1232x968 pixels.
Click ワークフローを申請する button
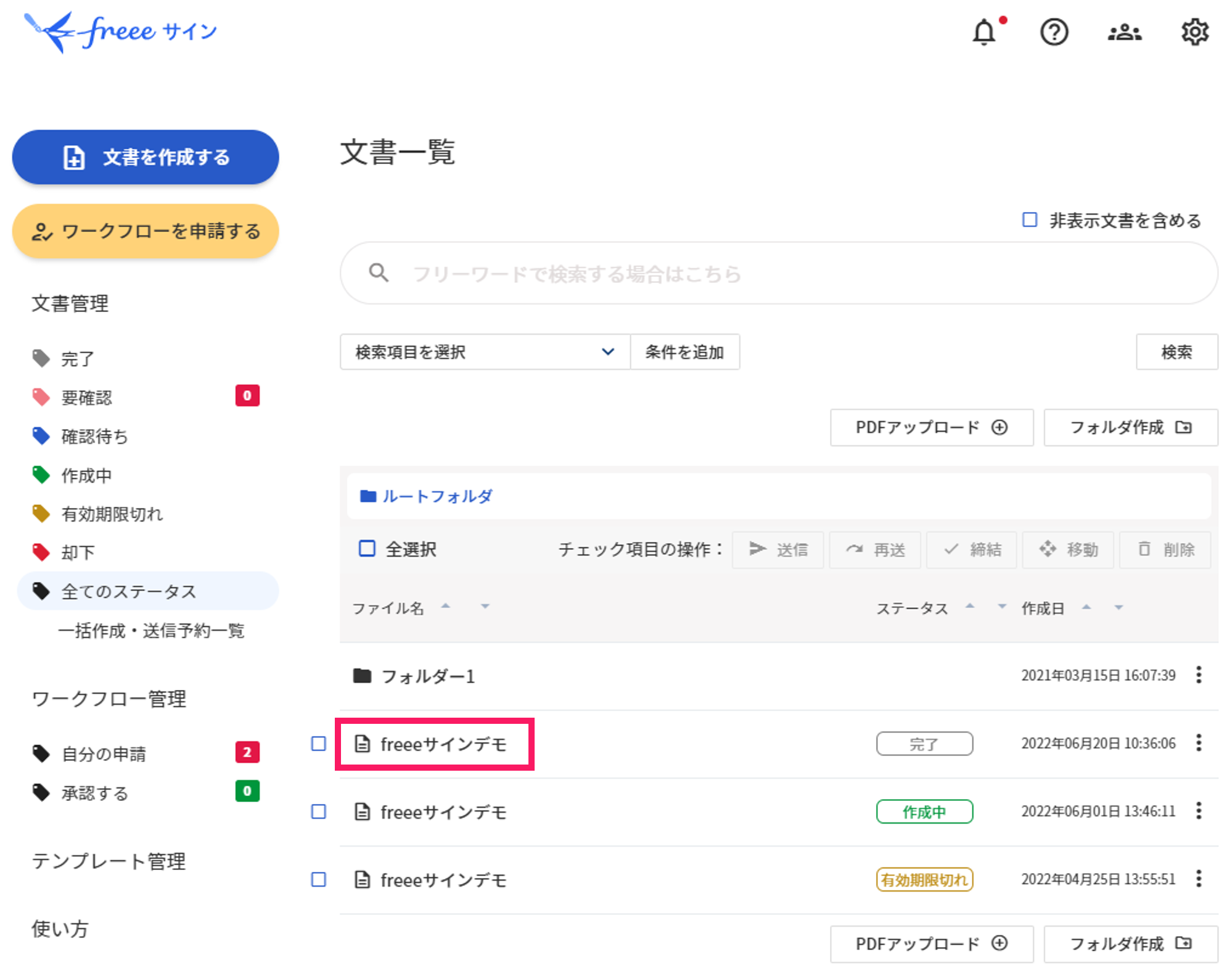click(146, 231)
